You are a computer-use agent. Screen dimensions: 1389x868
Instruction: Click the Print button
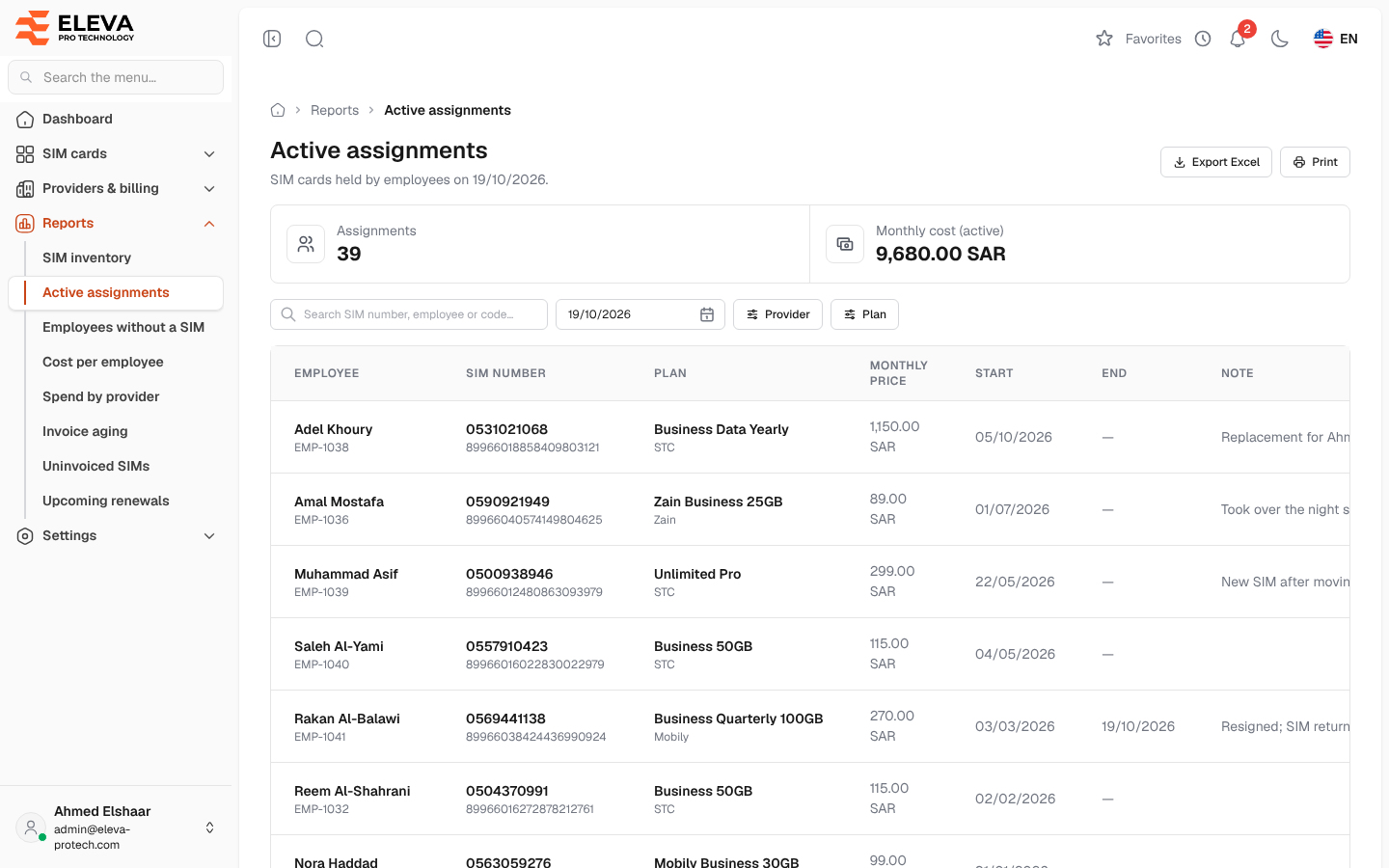click(x=1315, y=162)
